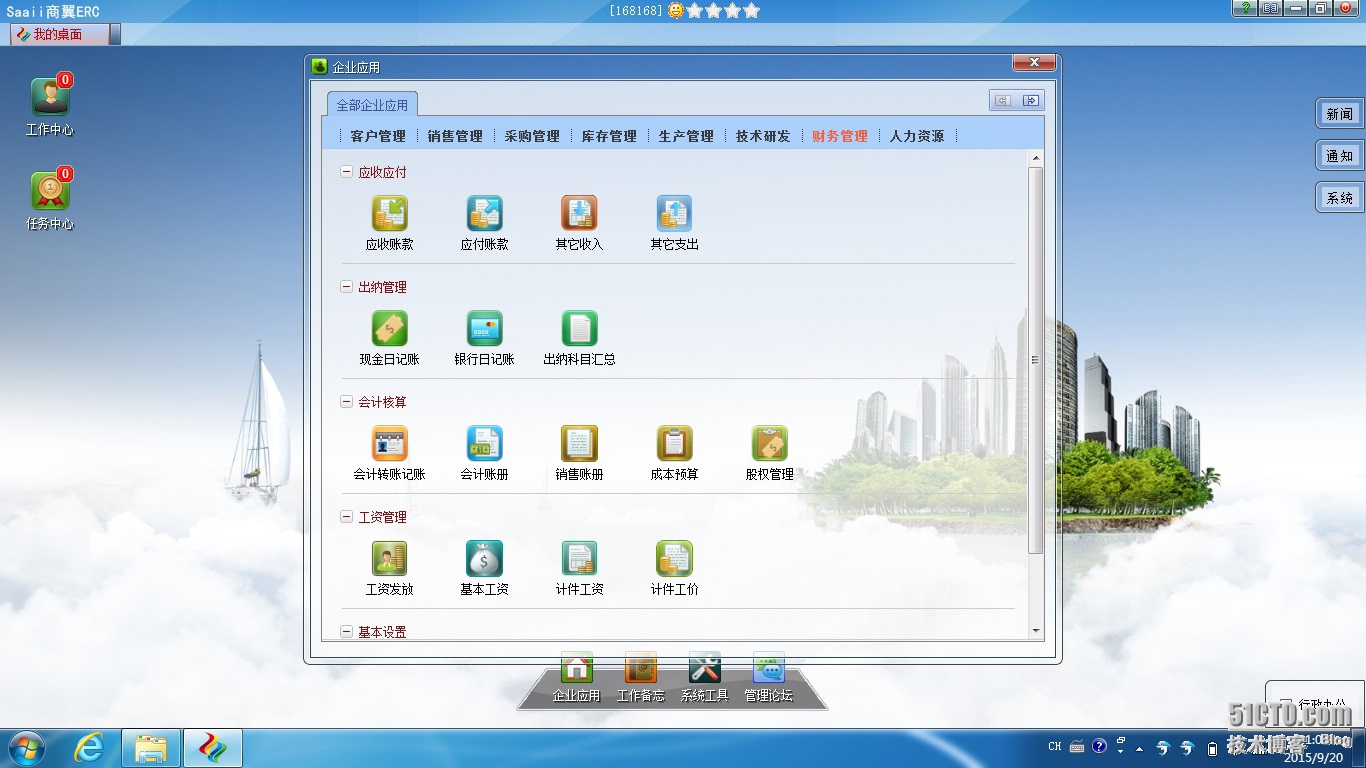Open the 工作中心 desktop icon
The image size is (1366, 768).
point(50,98)
